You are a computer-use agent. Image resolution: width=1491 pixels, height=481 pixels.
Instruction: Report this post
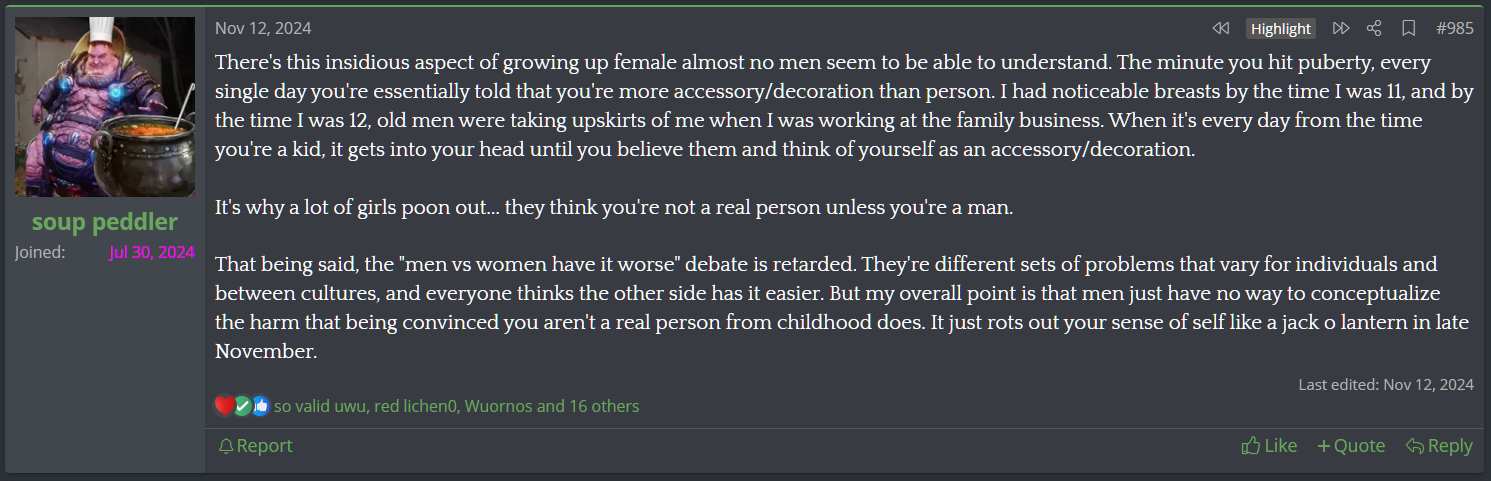tap(256, 446)
